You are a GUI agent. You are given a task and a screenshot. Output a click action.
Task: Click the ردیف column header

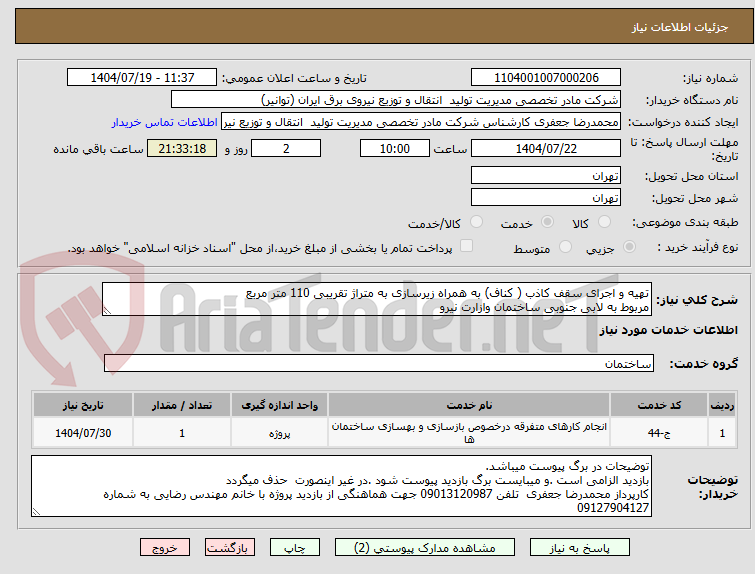click(x=722, y=405)
